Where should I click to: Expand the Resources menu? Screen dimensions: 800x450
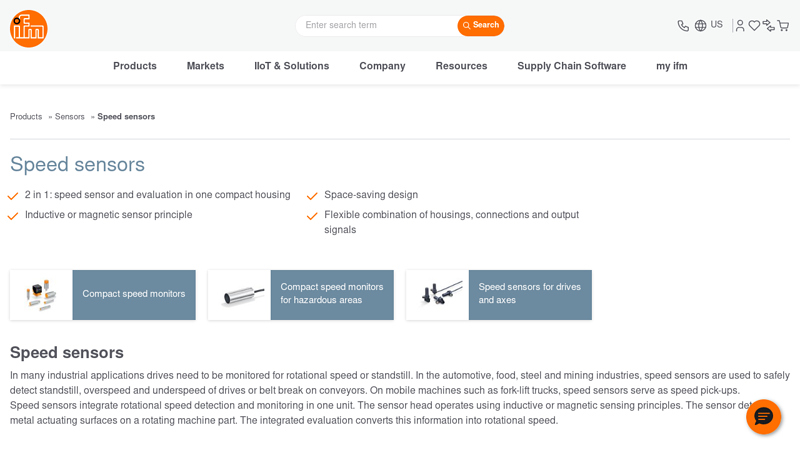click(461, 66)
